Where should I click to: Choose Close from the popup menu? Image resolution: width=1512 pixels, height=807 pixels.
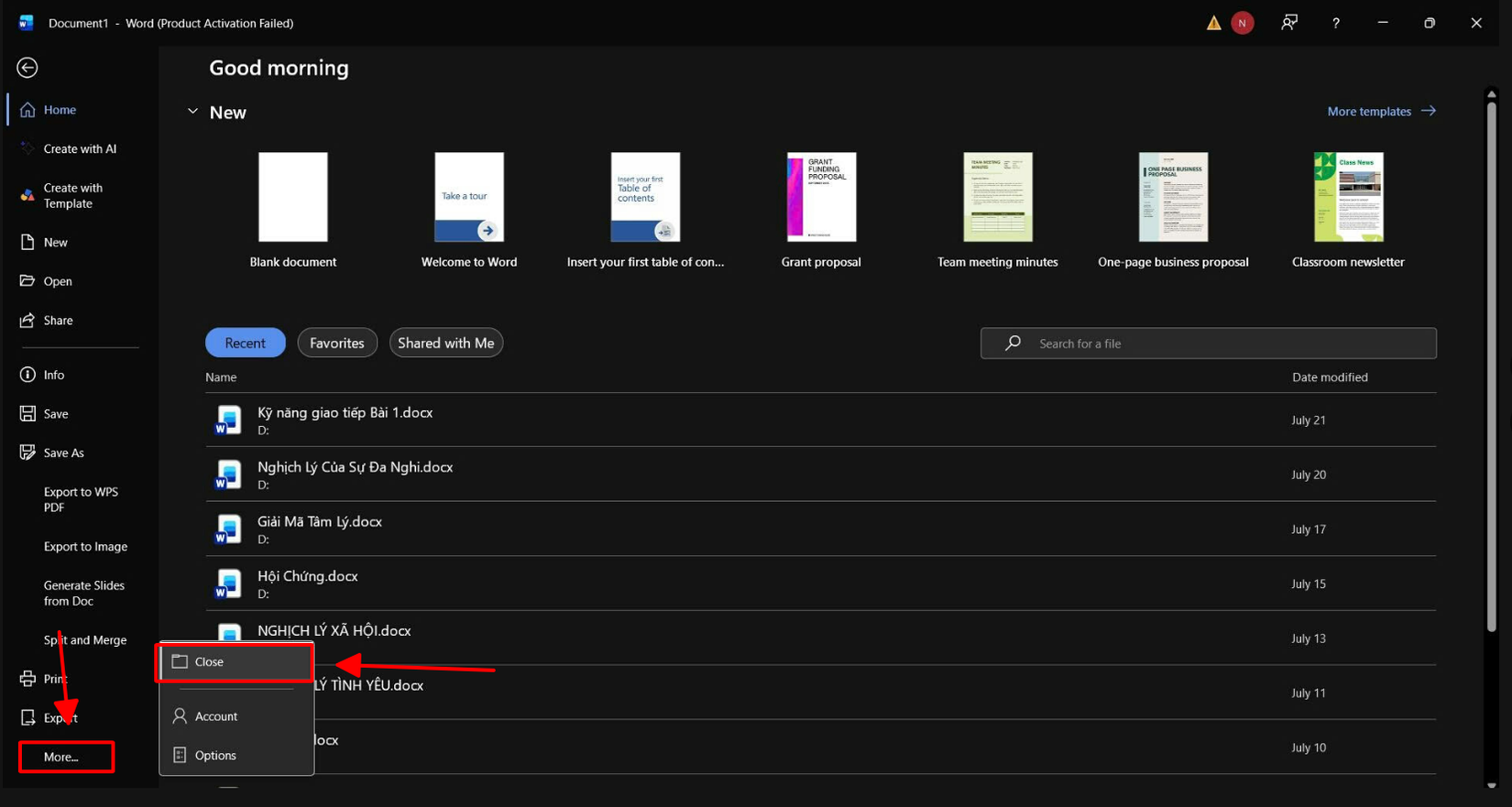[x=236, y=661]
